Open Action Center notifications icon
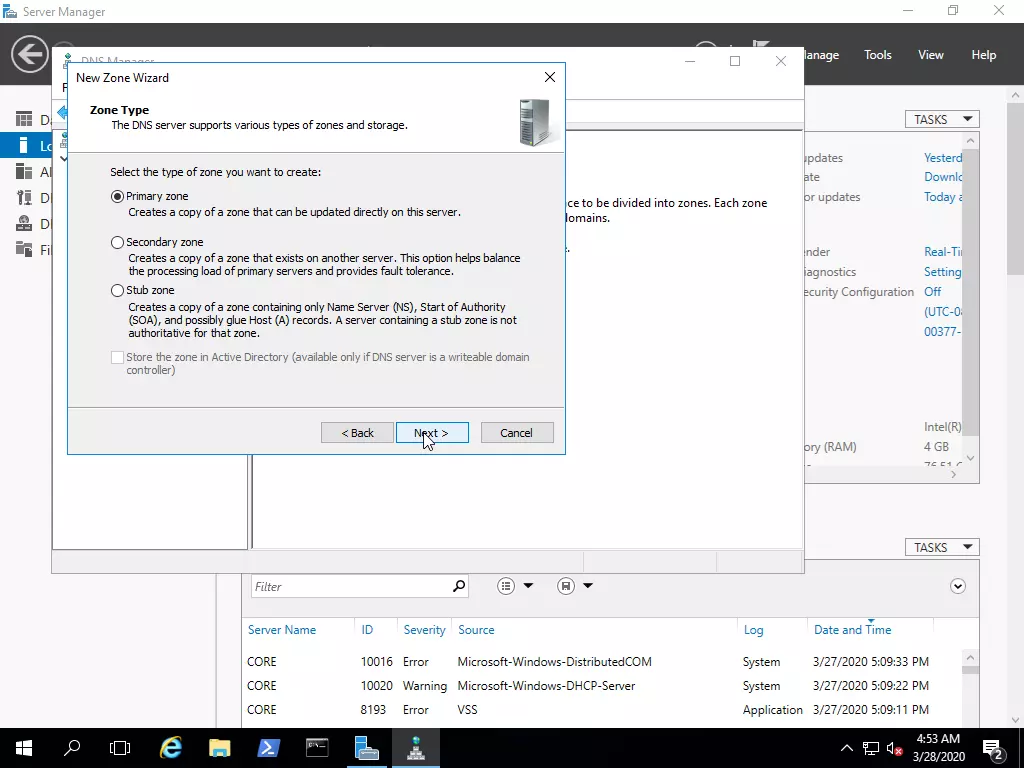Image resolution: width=1024 pixels, height=768 pixels. pos(994,747)
